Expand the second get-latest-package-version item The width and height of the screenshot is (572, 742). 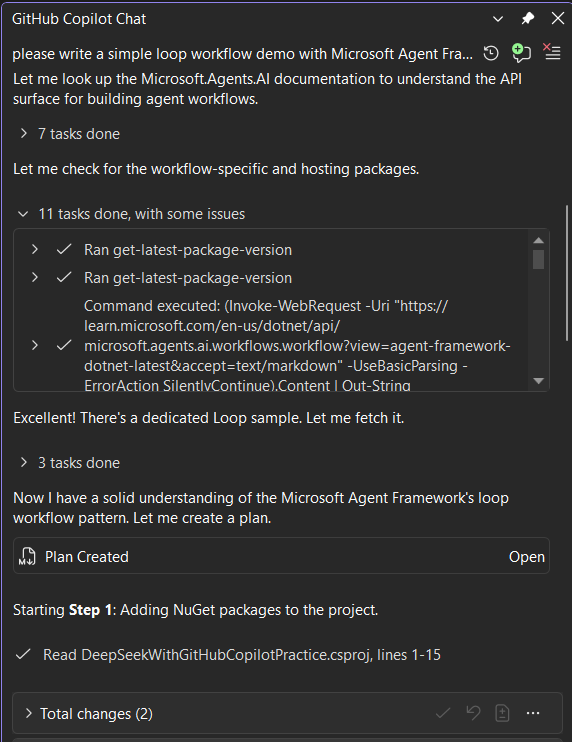click(x=35, y=277)
